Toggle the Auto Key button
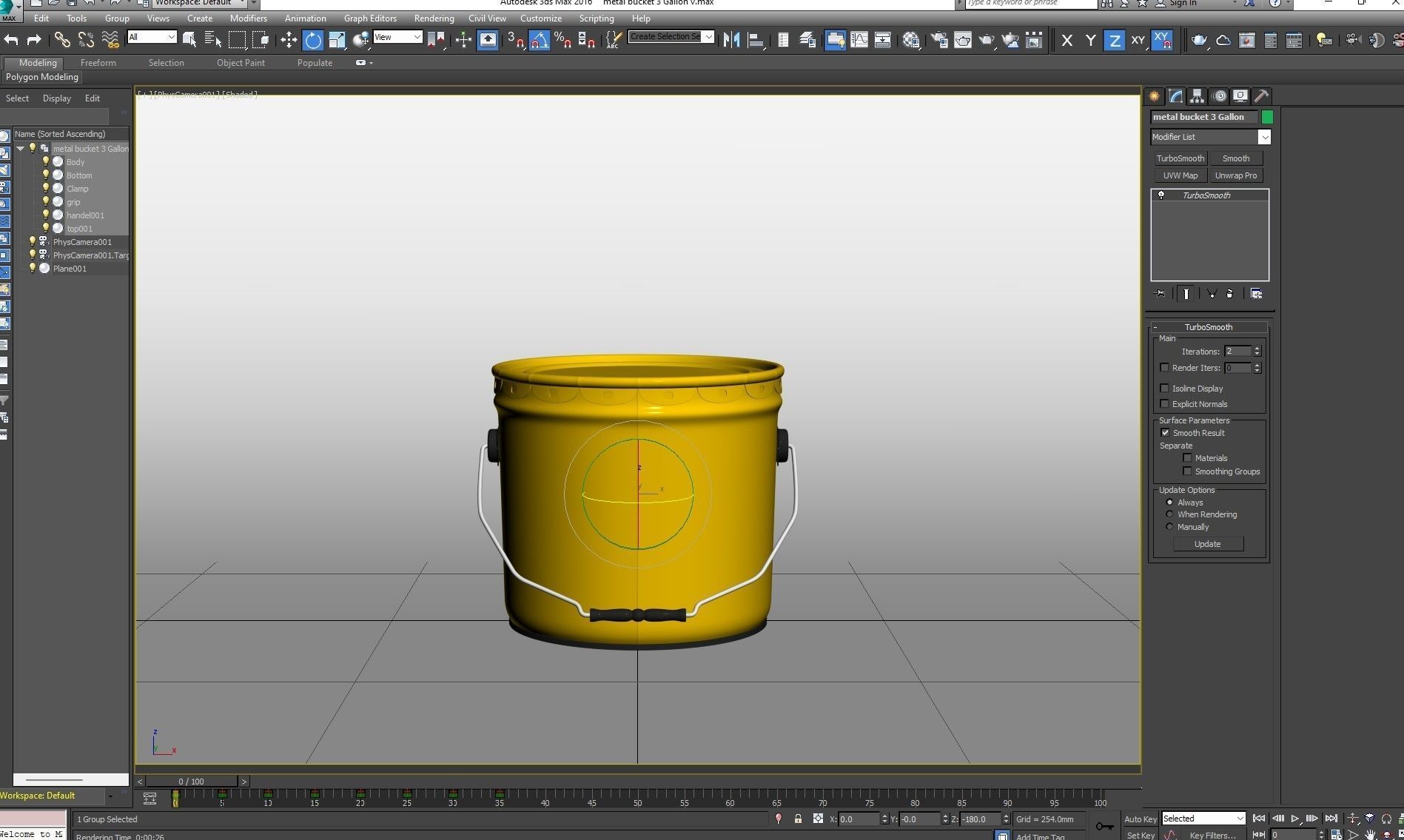 (1140, 819)
